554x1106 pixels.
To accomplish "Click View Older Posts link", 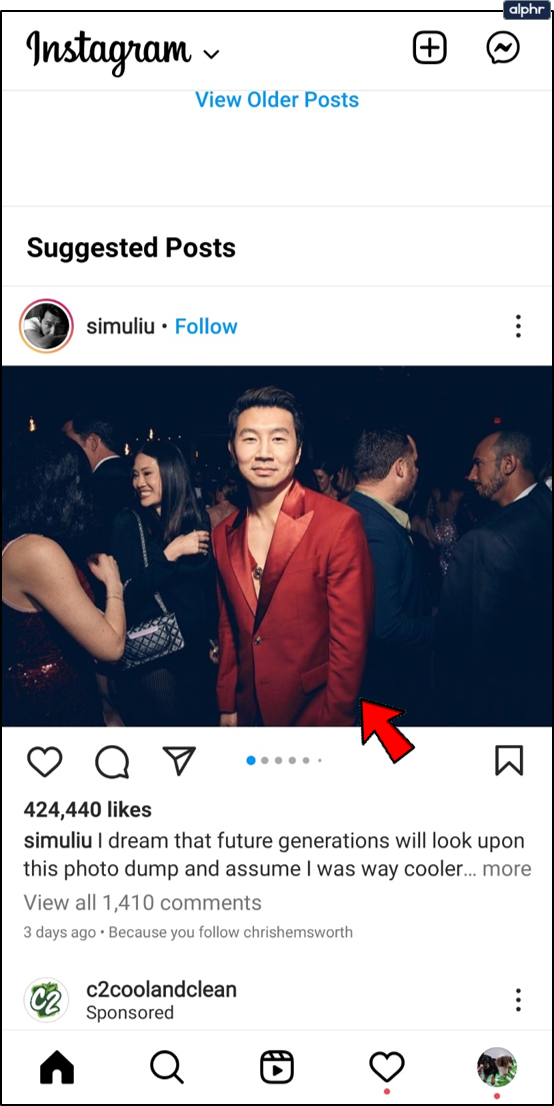I will click(277, 99).
